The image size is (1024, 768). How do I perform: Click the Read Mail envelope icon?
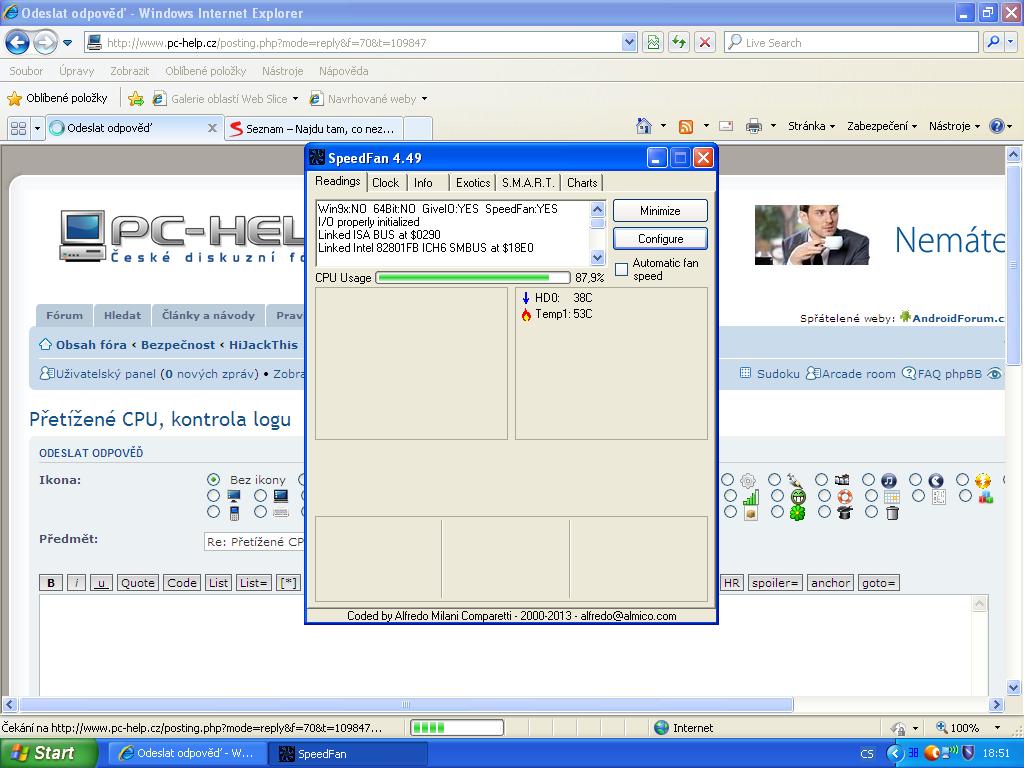click(x=726, y=126)
